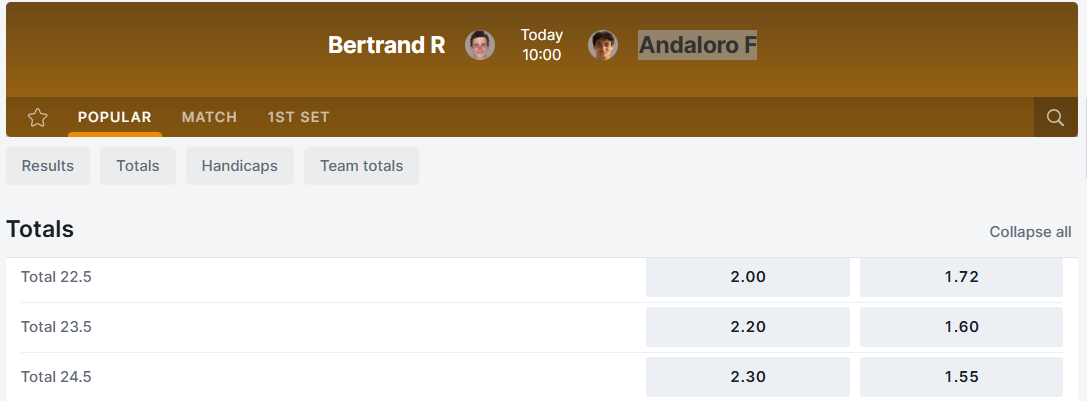Image resolution: width=1087 pixels, height=401 pixels.
Task: Select 1.60 odds for Total 23.5
Action: [961, 327]
